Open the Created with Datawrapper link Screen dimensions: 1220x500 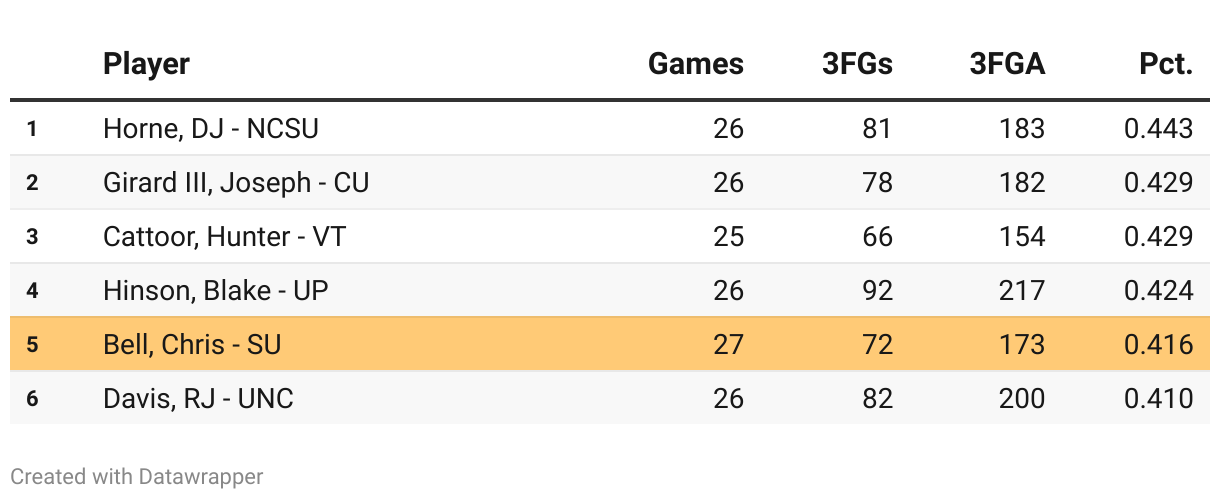tap(137, 477)
